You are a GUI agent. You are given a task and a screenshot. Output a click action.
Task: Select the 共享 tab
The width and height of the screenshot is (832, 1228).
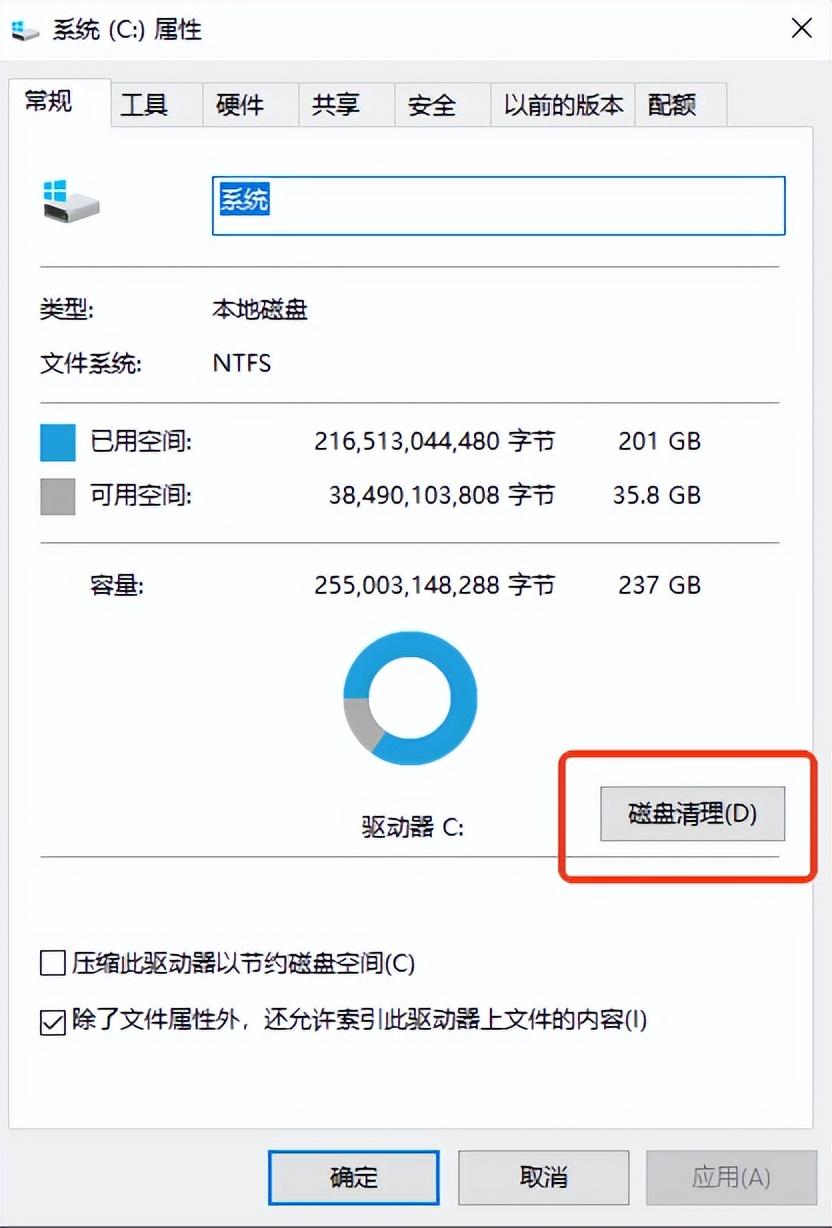[x=336, y=105]
